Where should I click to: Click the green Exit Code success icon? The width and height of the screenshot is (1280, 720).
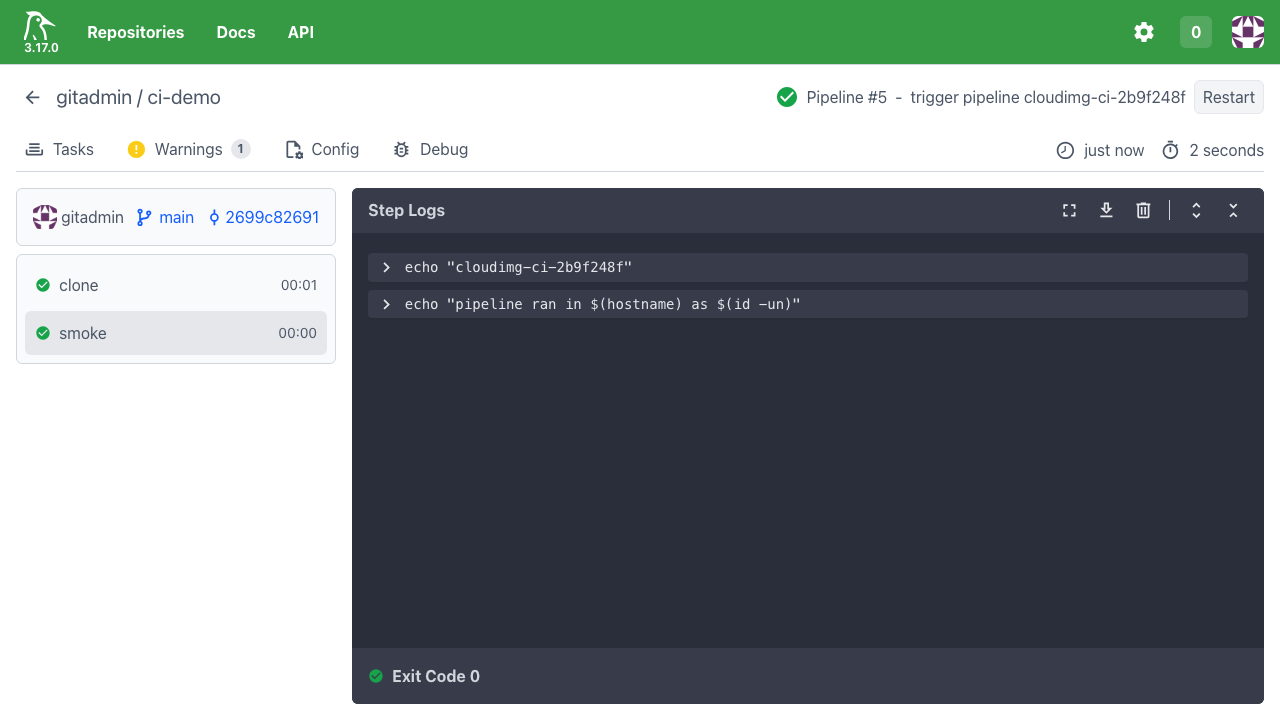point(376,676)
